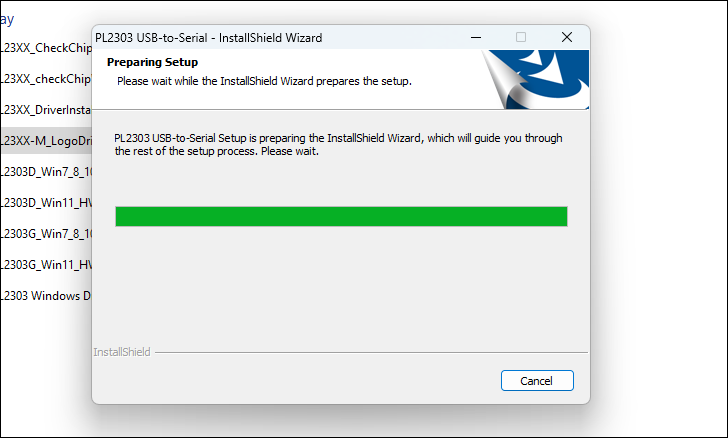Select the PL23XX_checkChip file with lowercase c
The image size is (728, 438).
(x=46, y=78)
